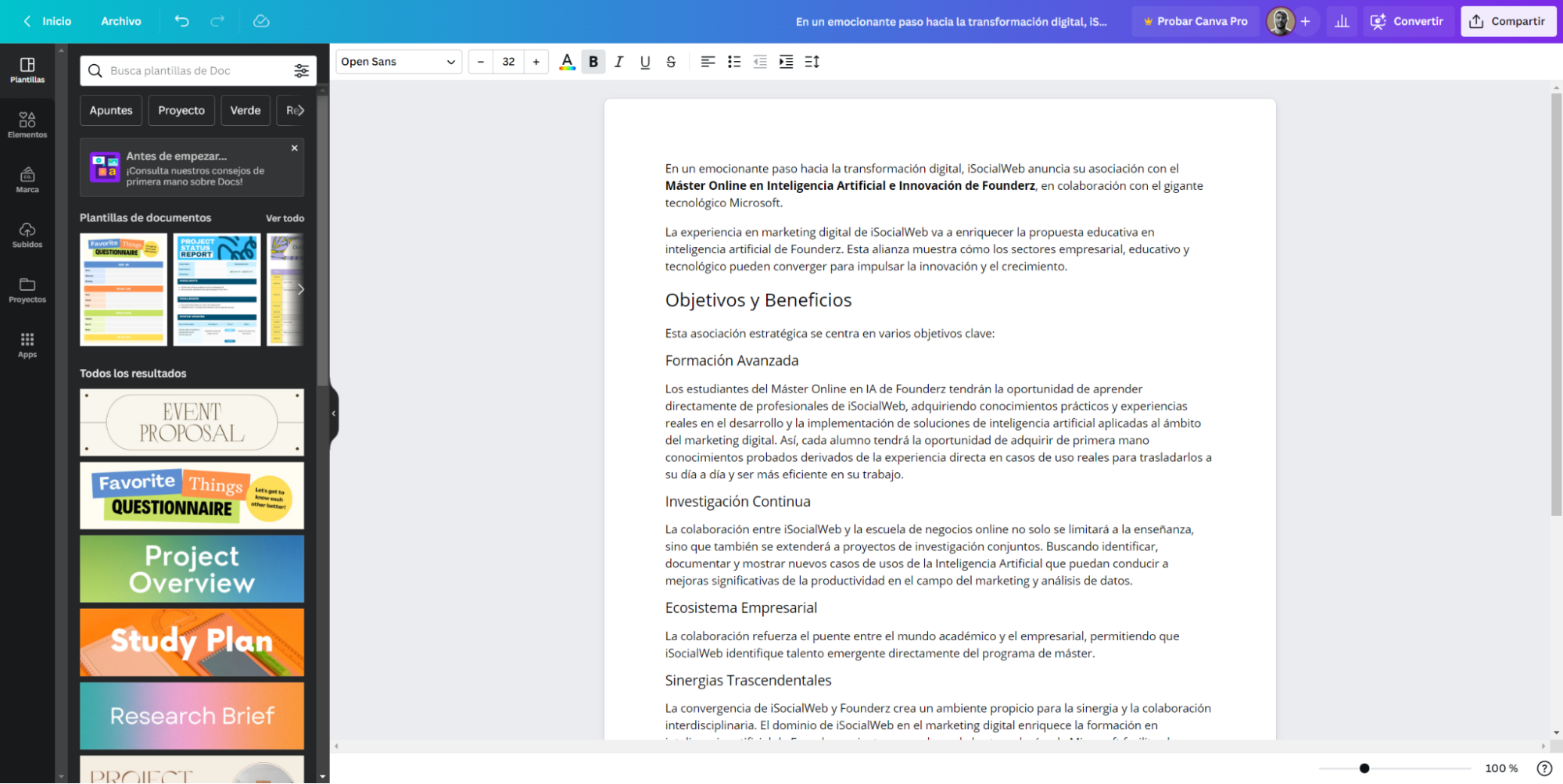Open the Subidos uploads panel
Viewport: 1563px width, 784px height.
[x=27, y=234]
